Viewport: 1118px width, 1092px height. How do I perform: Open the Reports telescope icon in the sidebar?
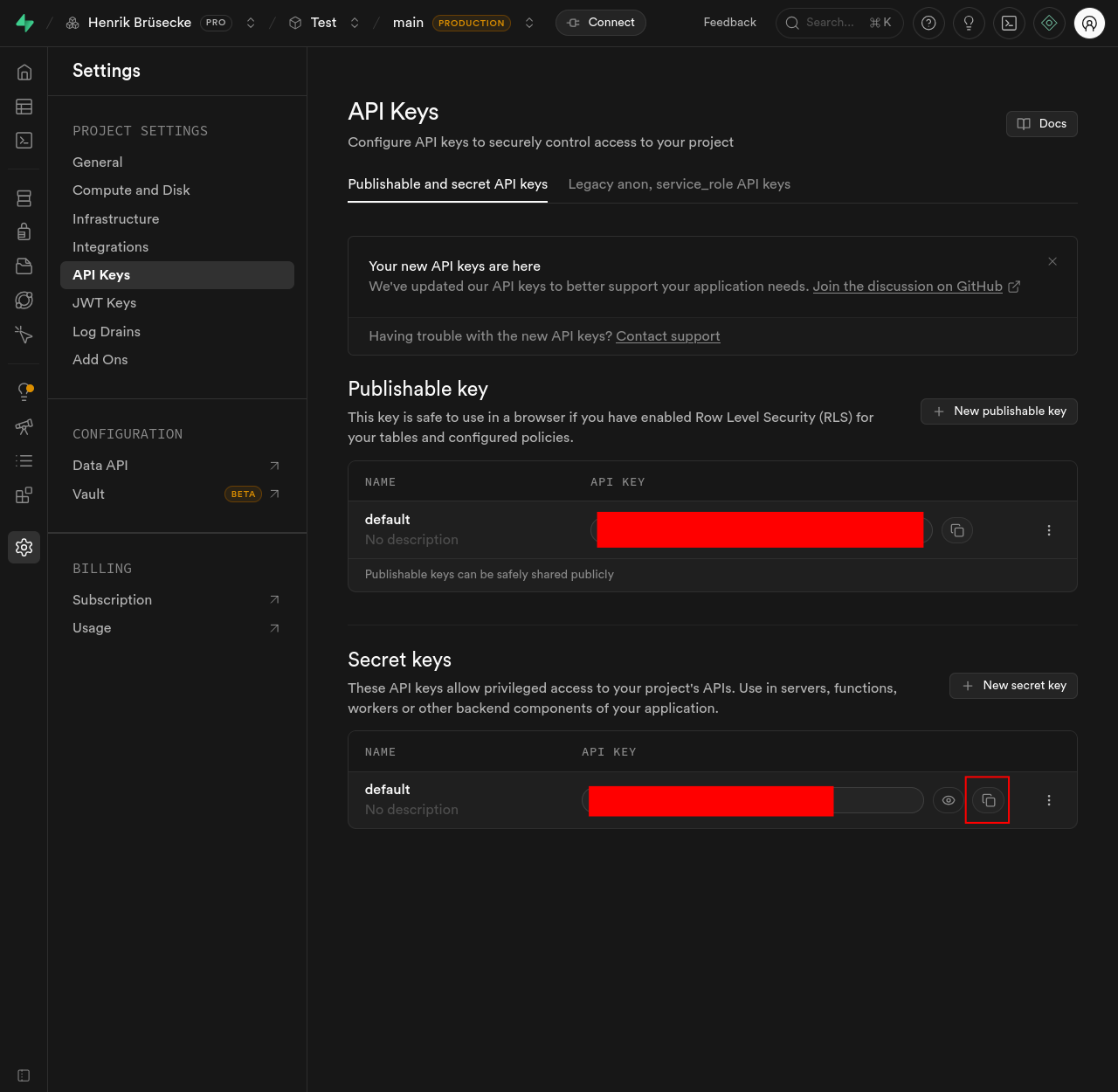[24, 427]
